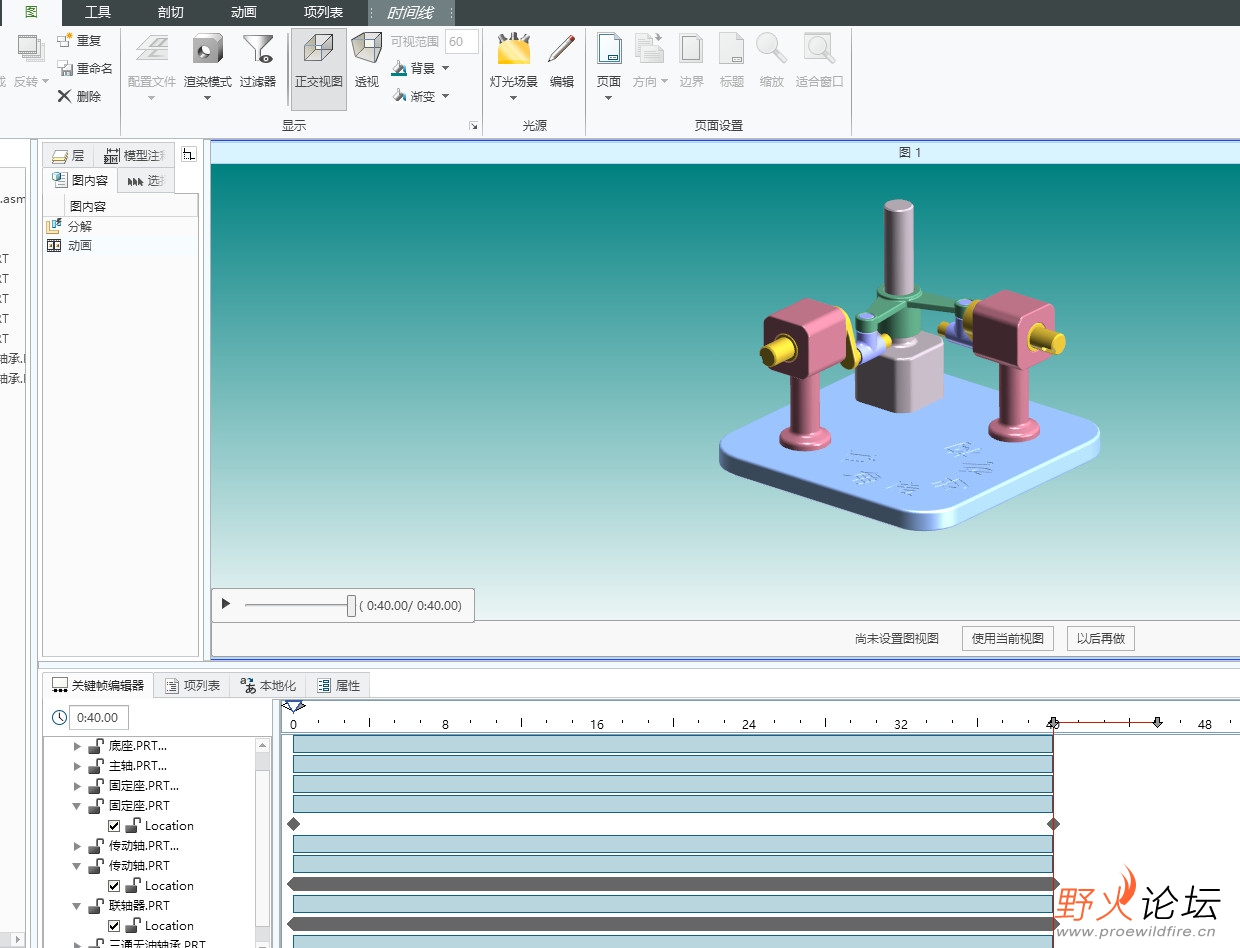Click the 重命名 (rename) icon
The height and width of the screenshot is (948, 1240).
click(65, 69)
